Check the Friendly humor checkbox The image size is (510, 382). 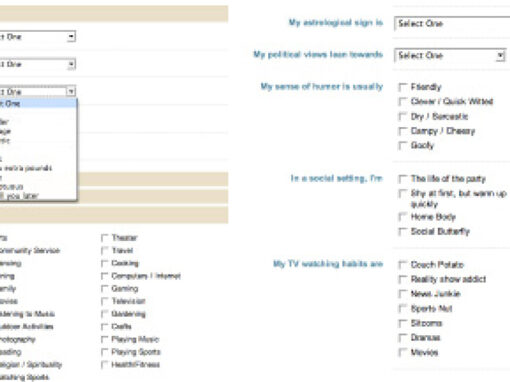(403, 87)
